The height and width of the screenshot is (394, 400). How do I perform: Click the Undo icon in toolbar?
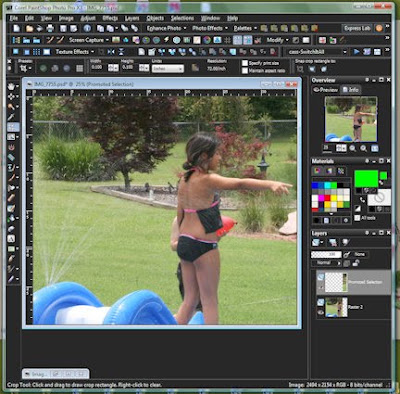coord(124,28)
